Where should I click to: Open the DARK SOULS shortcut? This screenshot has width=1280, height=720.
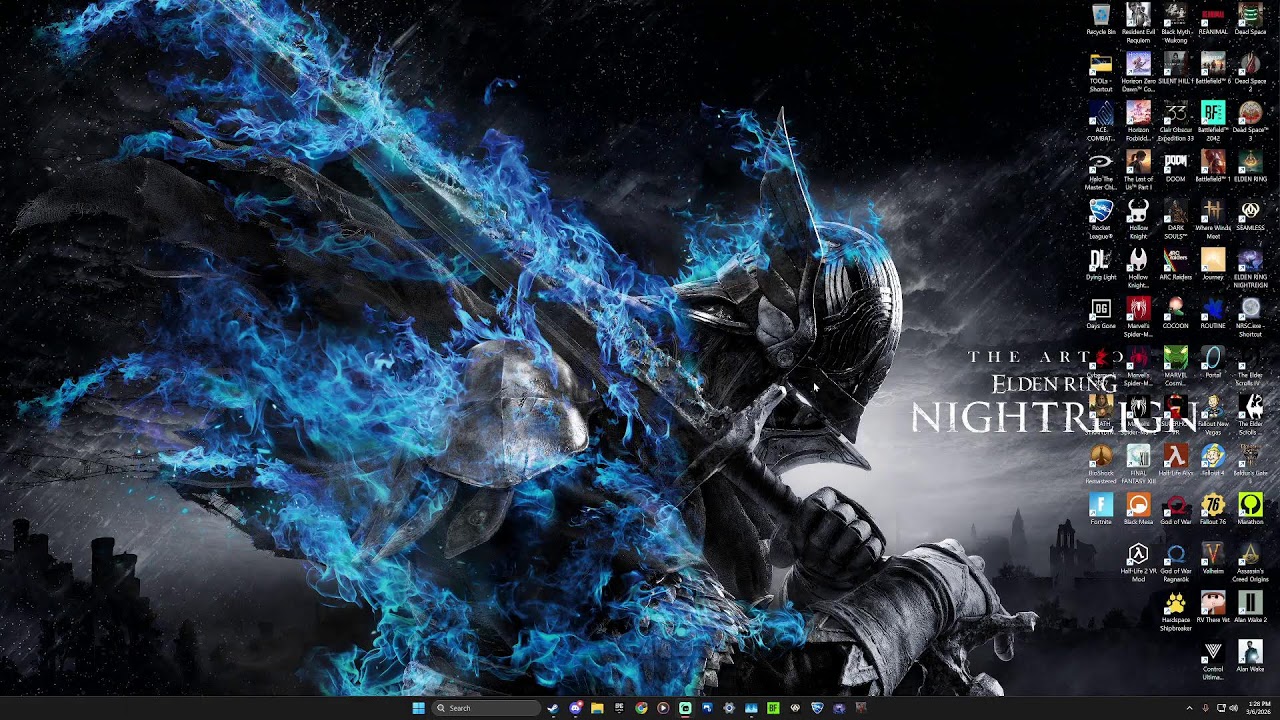pyautogui.click(x=1176, y=219)
